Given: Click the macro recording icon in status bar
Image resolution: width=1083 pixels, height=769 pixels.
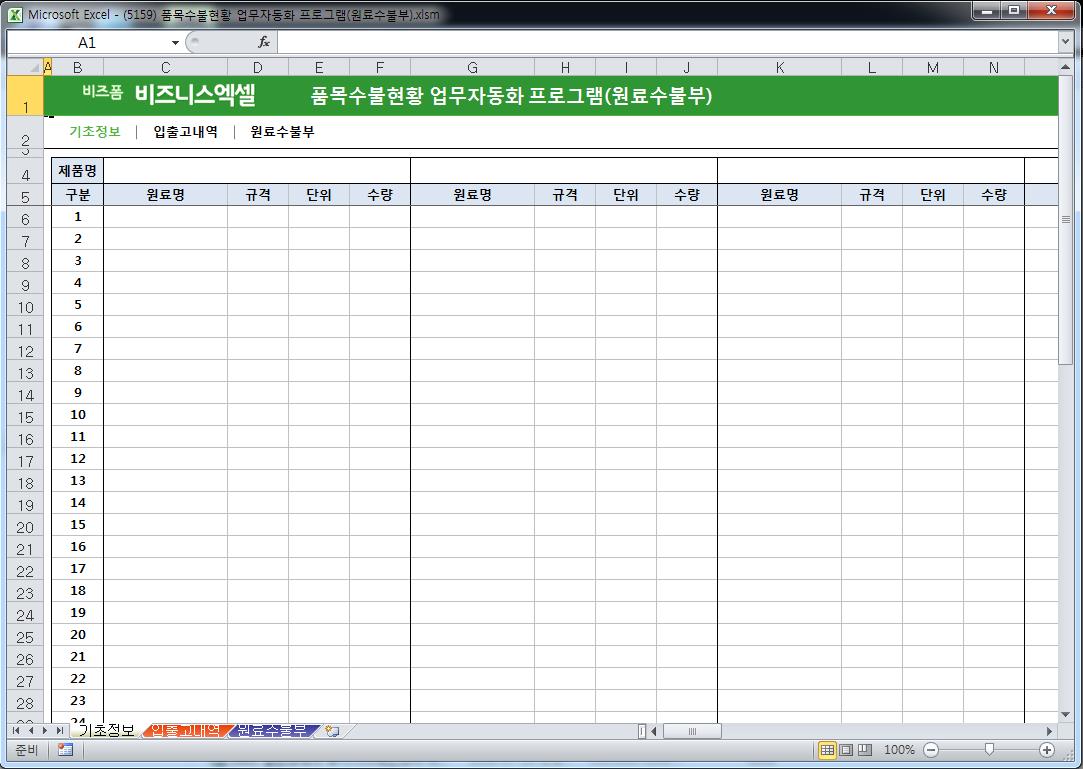Looking at the screenshot, I should tap(65, 750).
